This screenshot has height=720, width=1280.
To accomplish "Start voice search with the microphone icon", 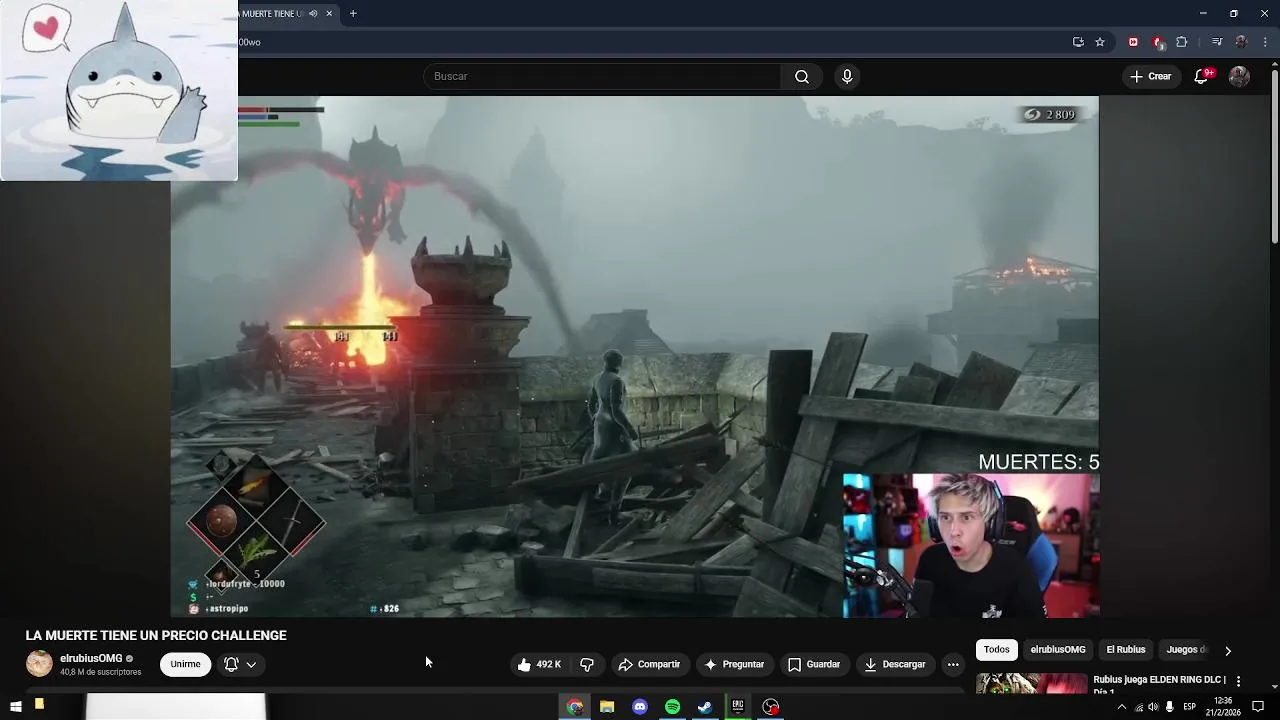I will (x=847, y=76).
